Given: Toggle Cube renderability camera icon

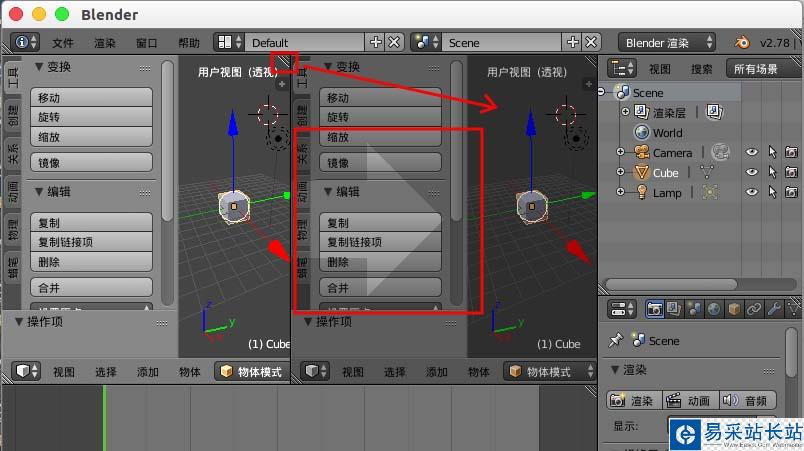Looking at the screenshot, I should 791,172.
